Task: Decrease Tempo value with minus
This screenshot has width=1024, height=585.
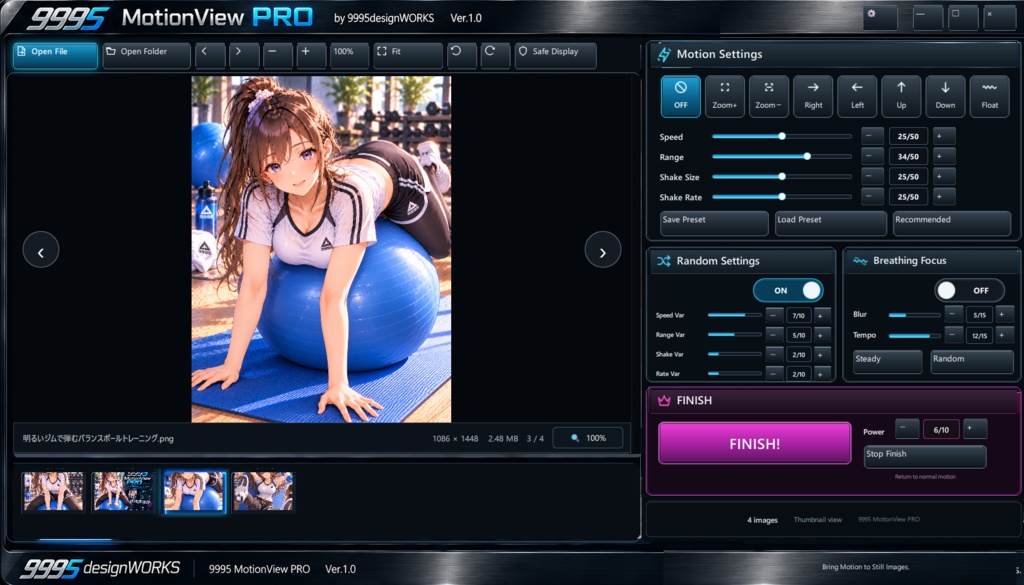Action: 954,335
